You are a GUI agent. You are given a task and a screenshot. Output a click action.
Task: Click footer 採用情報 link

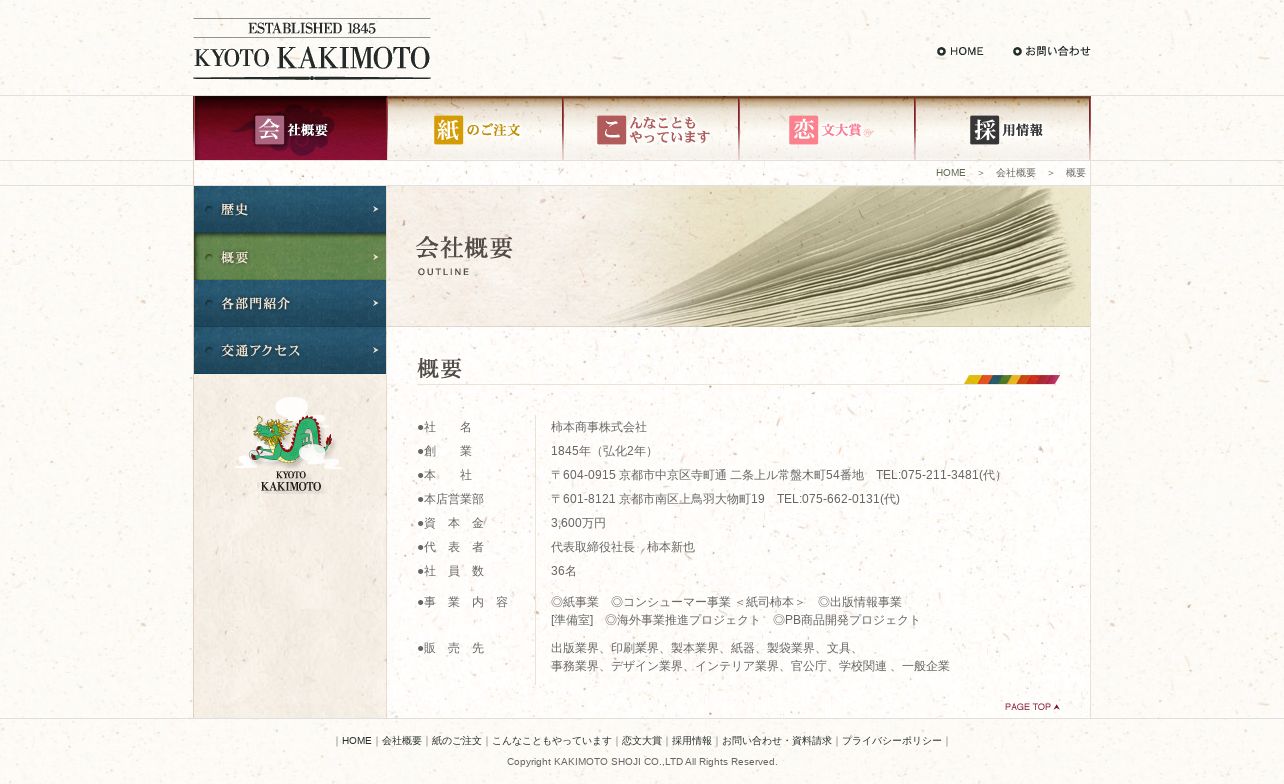[x=692, y=741]
